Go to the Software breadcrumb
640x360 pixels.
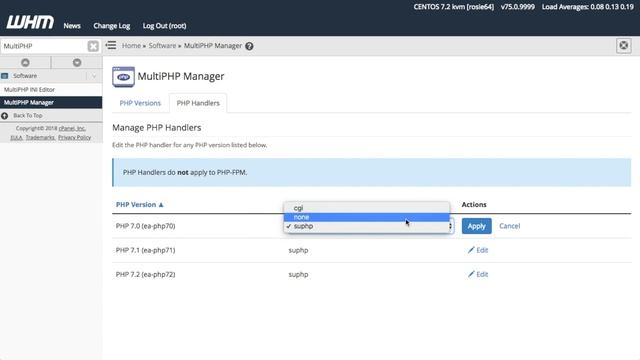tap(162, 46)
